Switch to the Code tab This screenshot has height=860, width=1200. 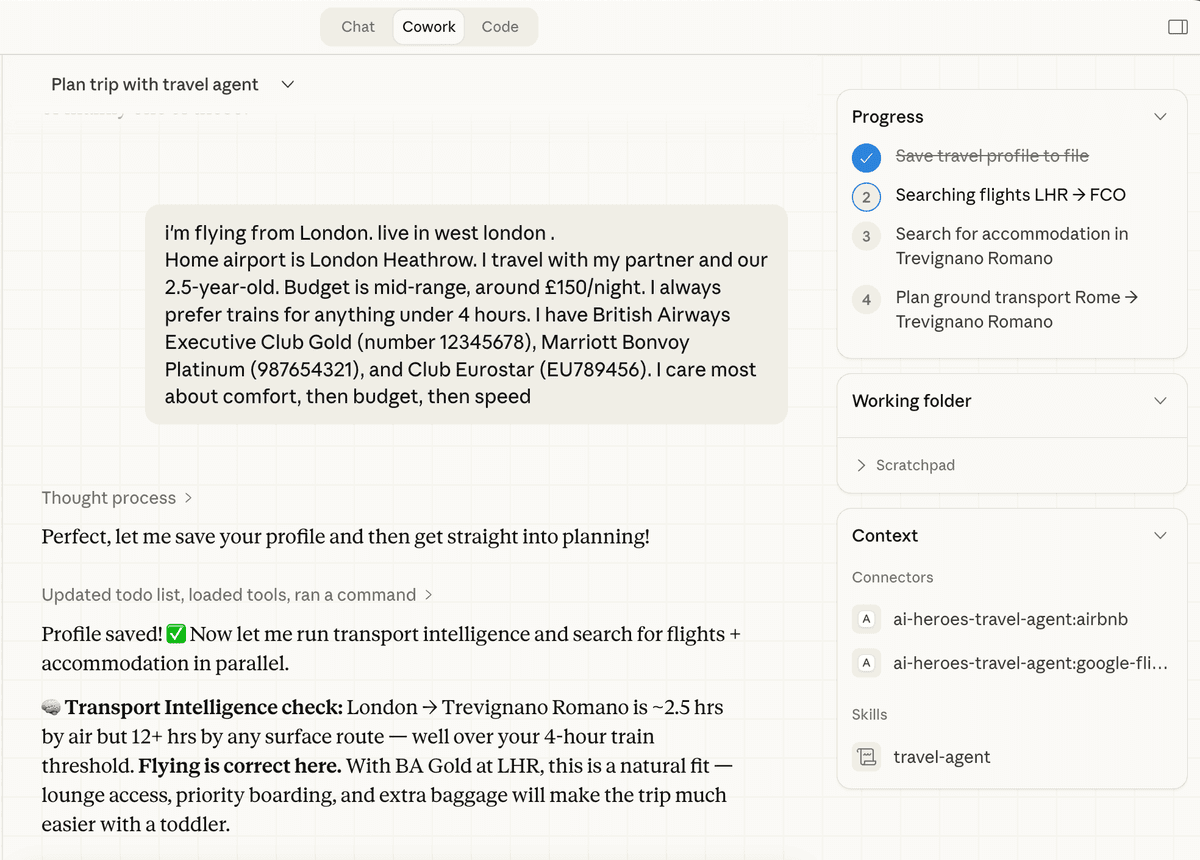[x=500, y=27]
